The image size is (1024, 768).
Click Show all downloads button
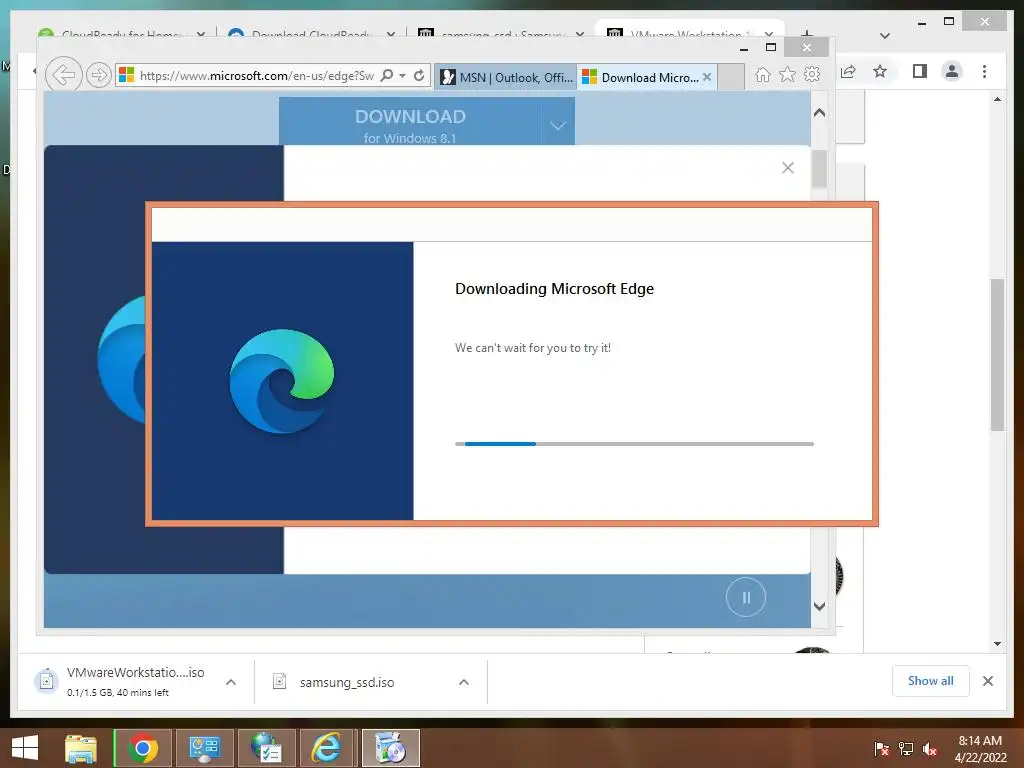coord(931,680)
